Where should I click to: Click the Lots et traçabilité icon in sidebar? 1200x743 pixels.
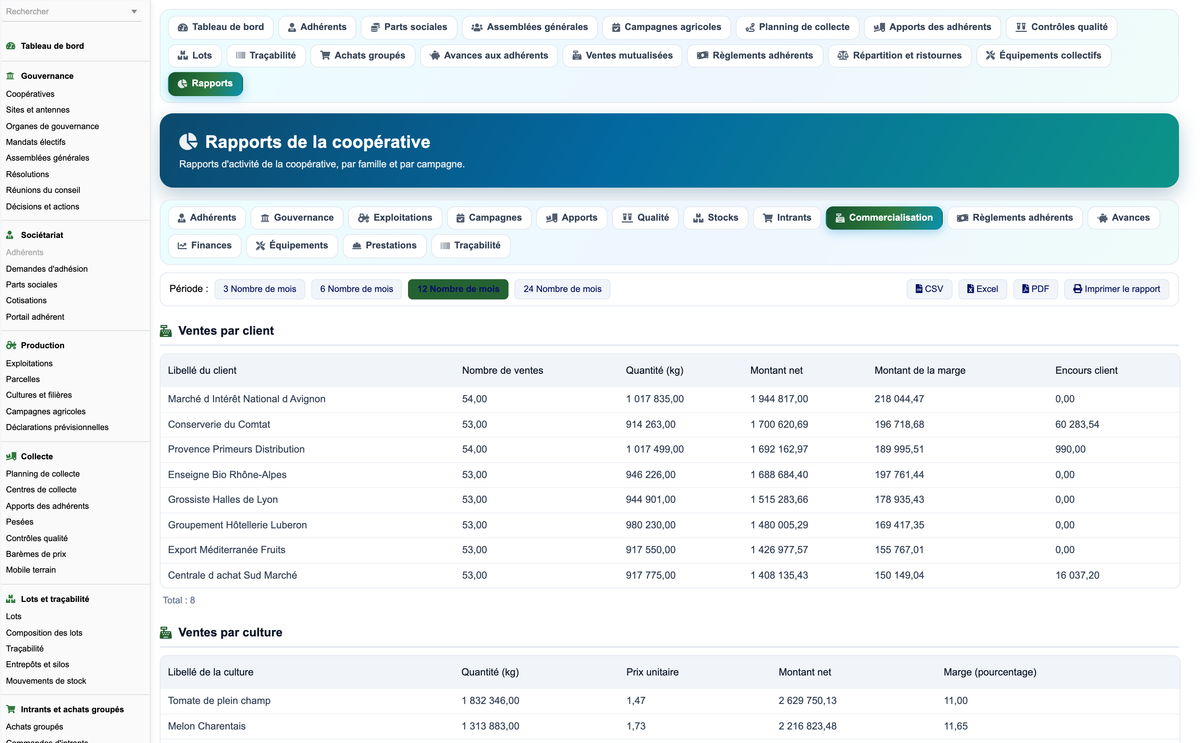(11, 599)
